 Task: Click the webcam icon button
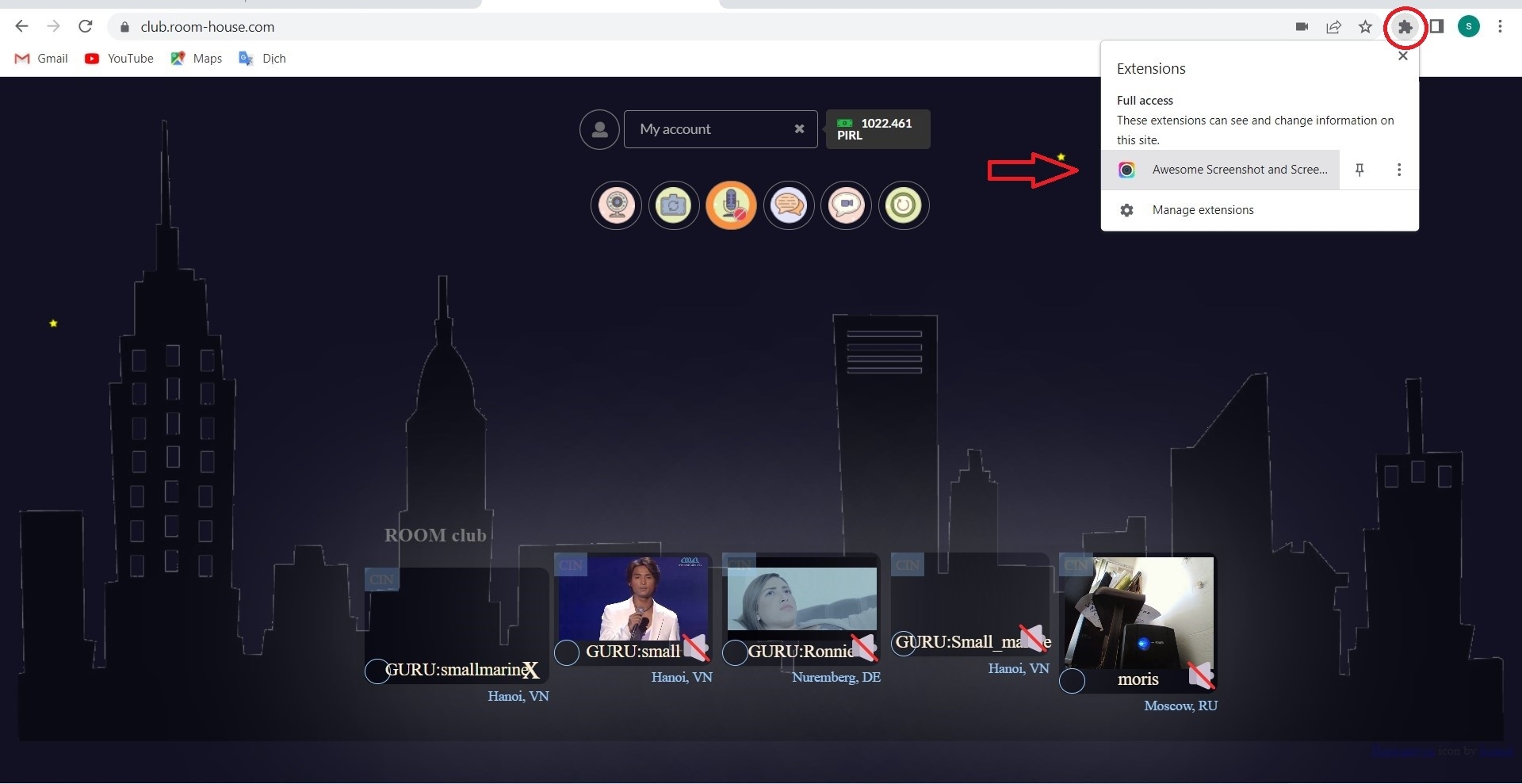[616, 205]
